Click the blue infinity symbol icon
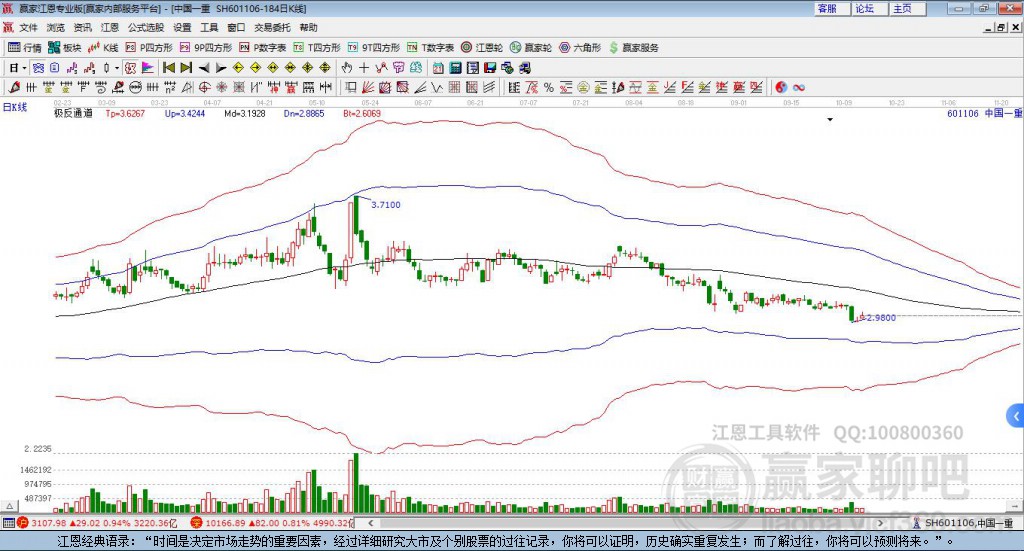 tap(799, 87)
